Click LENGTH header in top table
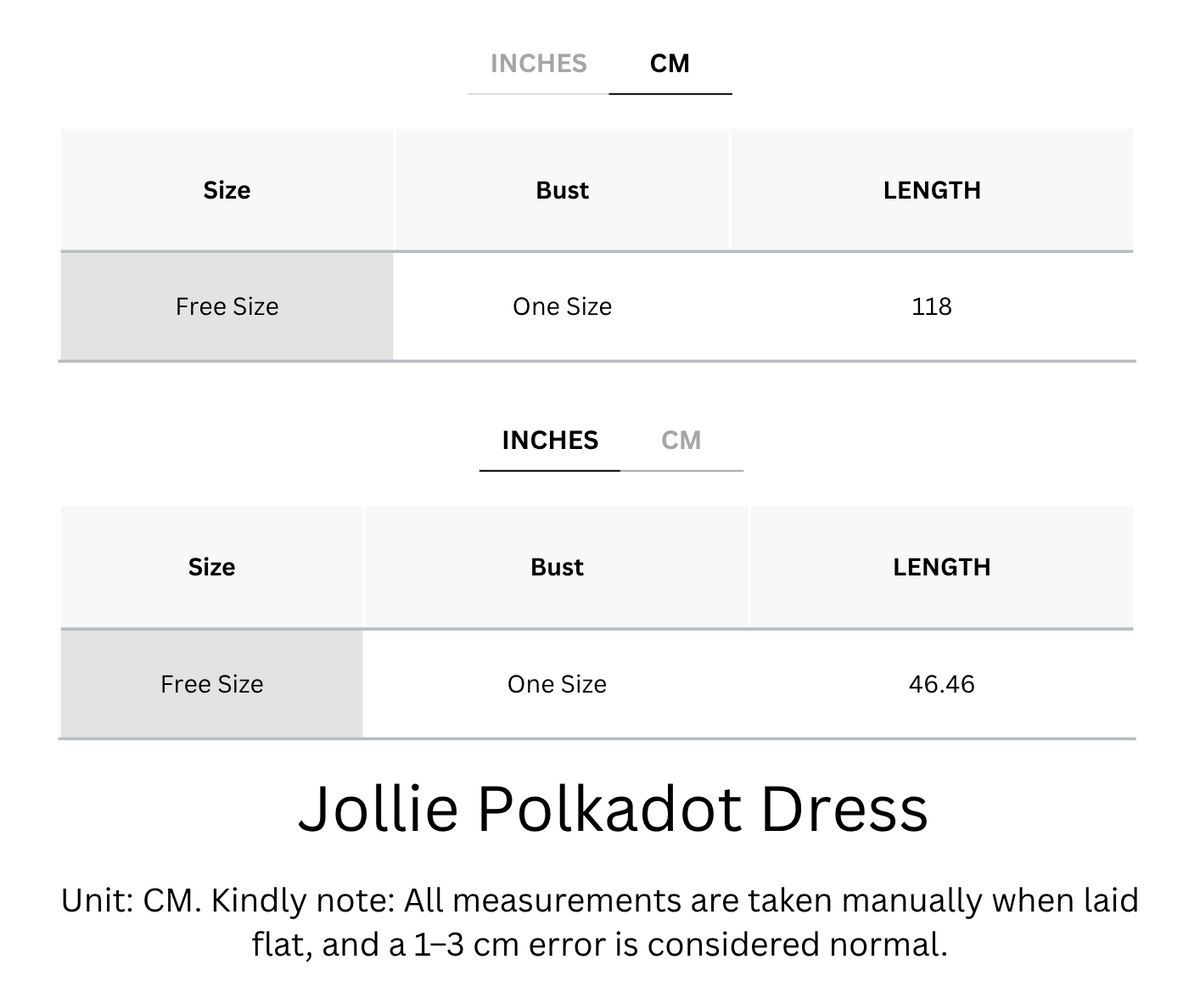1200x993 pixels. tap(932, 190)
